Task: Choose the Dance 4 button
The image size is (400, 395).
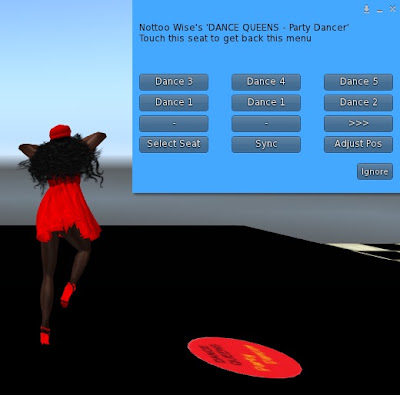Action: (266, 82)
